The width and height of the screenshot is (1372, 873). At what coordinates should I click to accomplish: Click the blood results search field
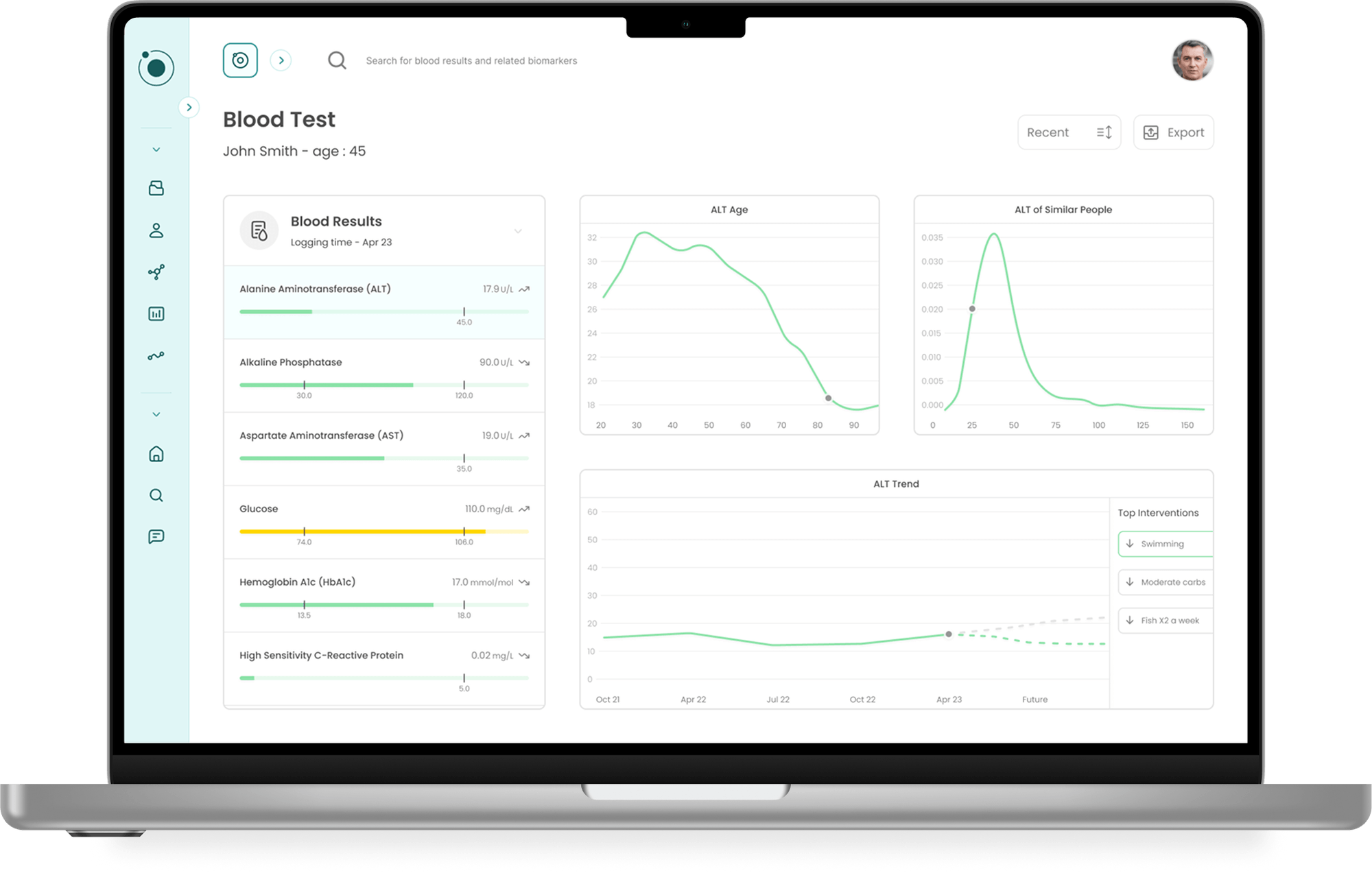click(471, 61)
